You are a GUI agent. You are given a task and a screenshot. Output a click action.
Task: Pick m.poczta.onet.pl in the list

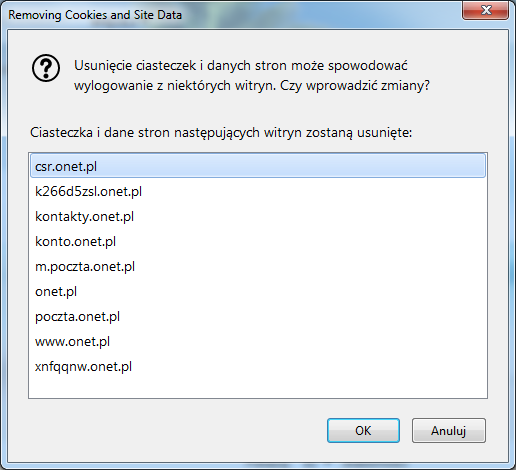(x=258, y=266)
